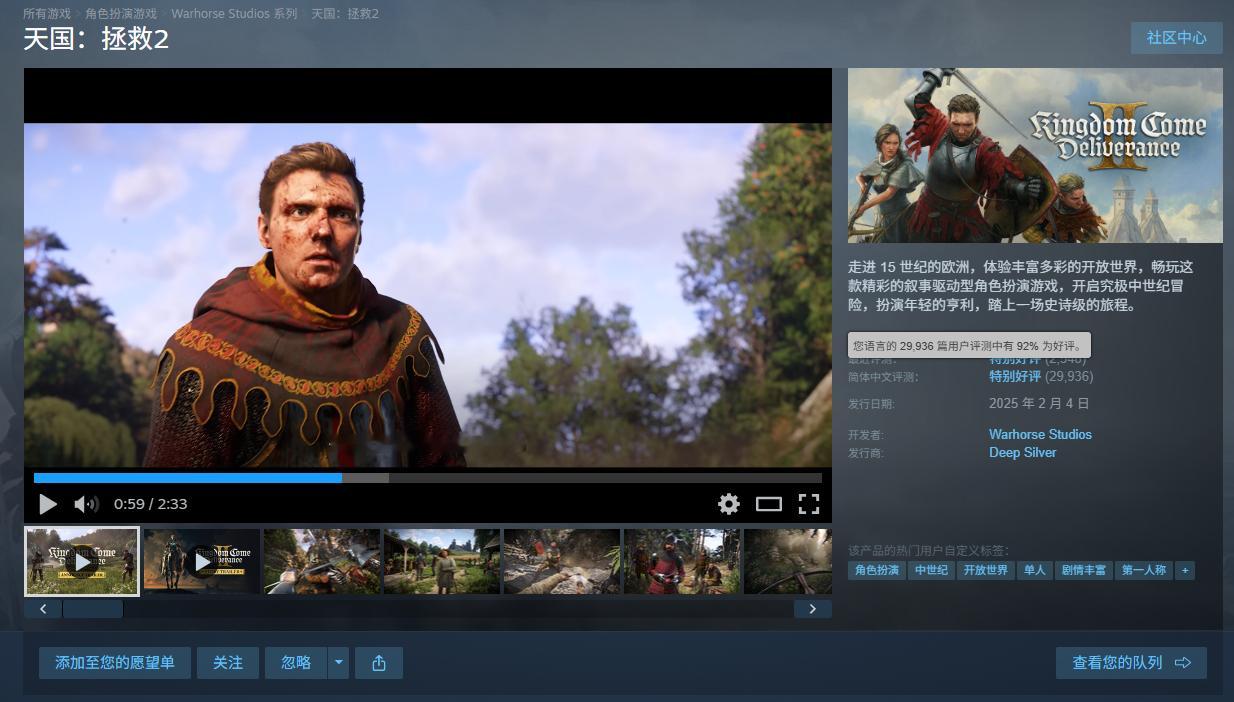Open video settings gear
The image size is (1234, 702).
(729, 504)
